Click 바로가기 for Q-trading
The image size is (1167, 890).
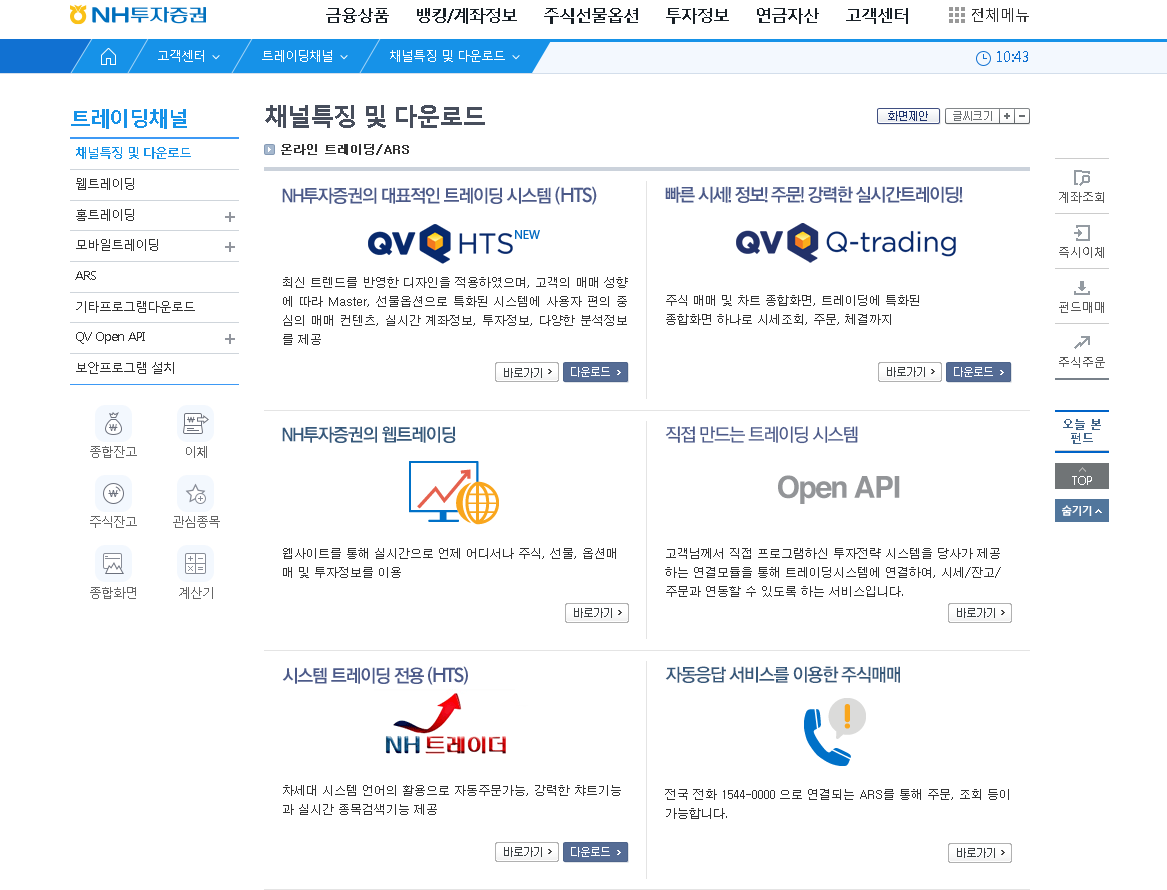click(910, 372)
